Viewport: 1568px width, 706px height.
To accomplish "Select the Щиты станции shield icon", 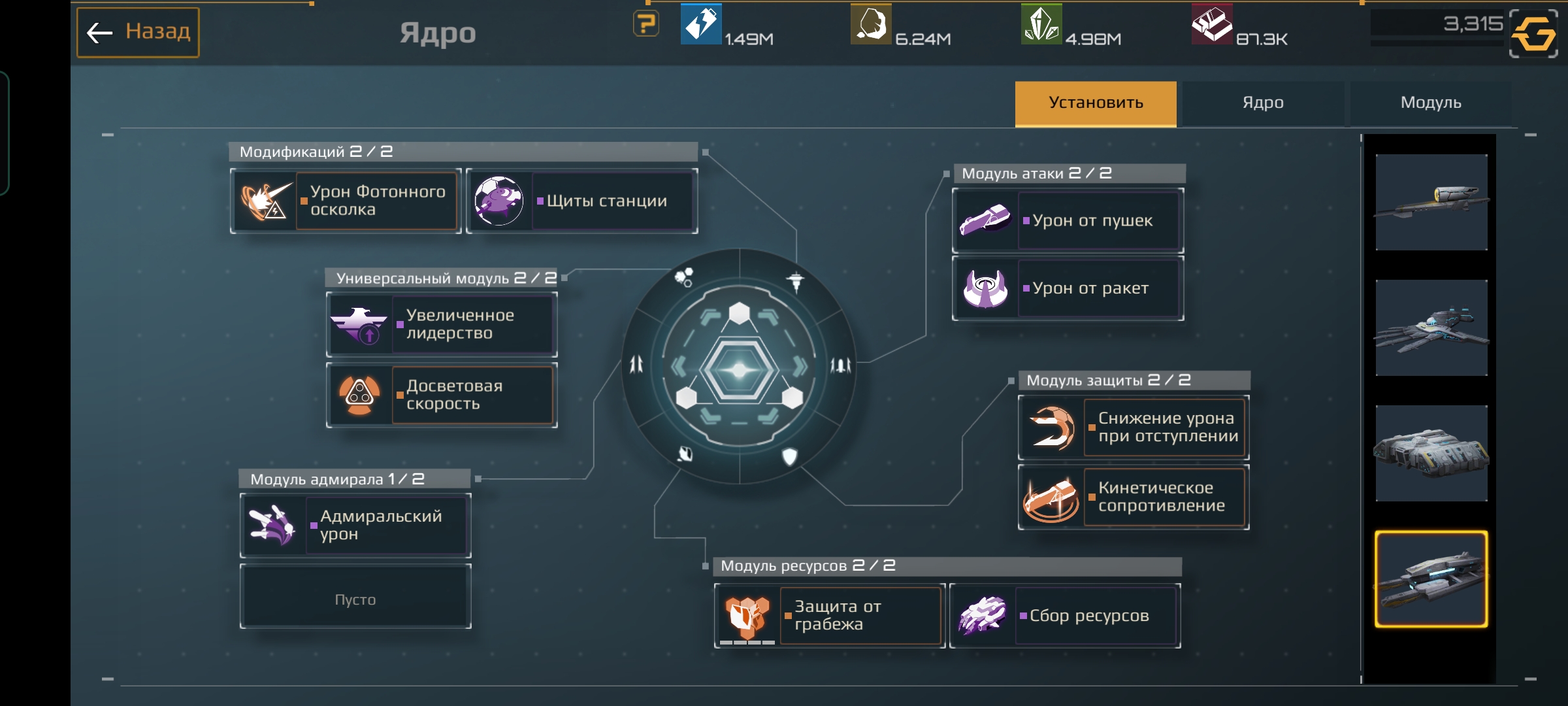I will tap(499, 201).
